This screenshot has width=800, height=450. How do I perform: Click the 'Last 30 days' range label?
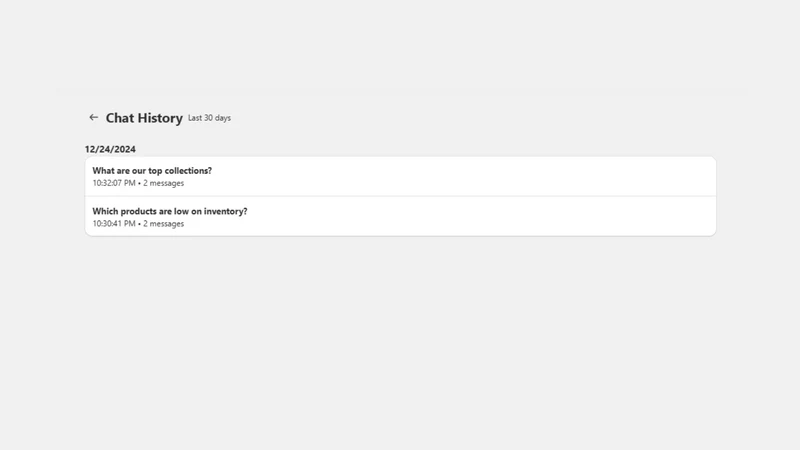[x=209, y=118]
